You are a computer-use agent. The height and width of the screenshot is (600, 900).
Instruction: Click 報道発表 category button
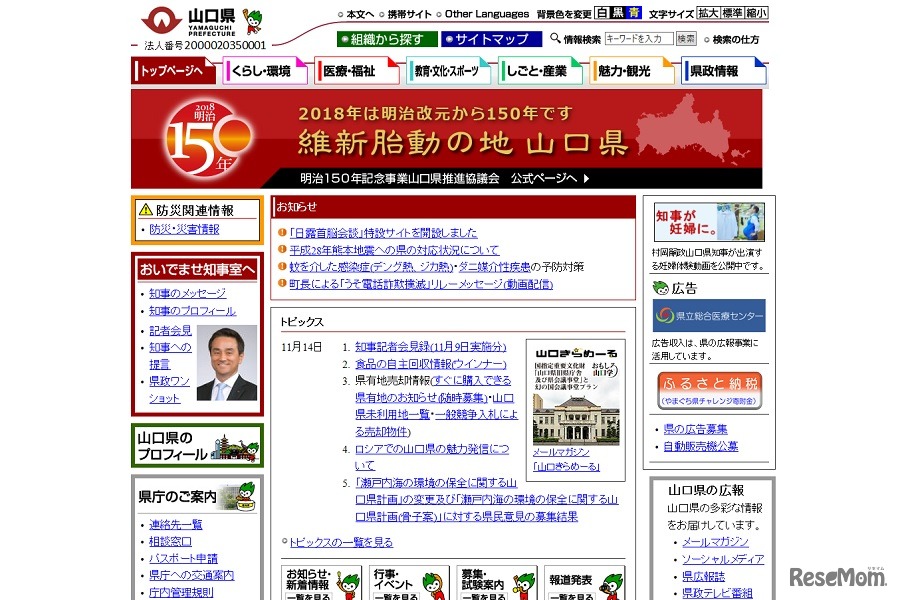[584, 583]
